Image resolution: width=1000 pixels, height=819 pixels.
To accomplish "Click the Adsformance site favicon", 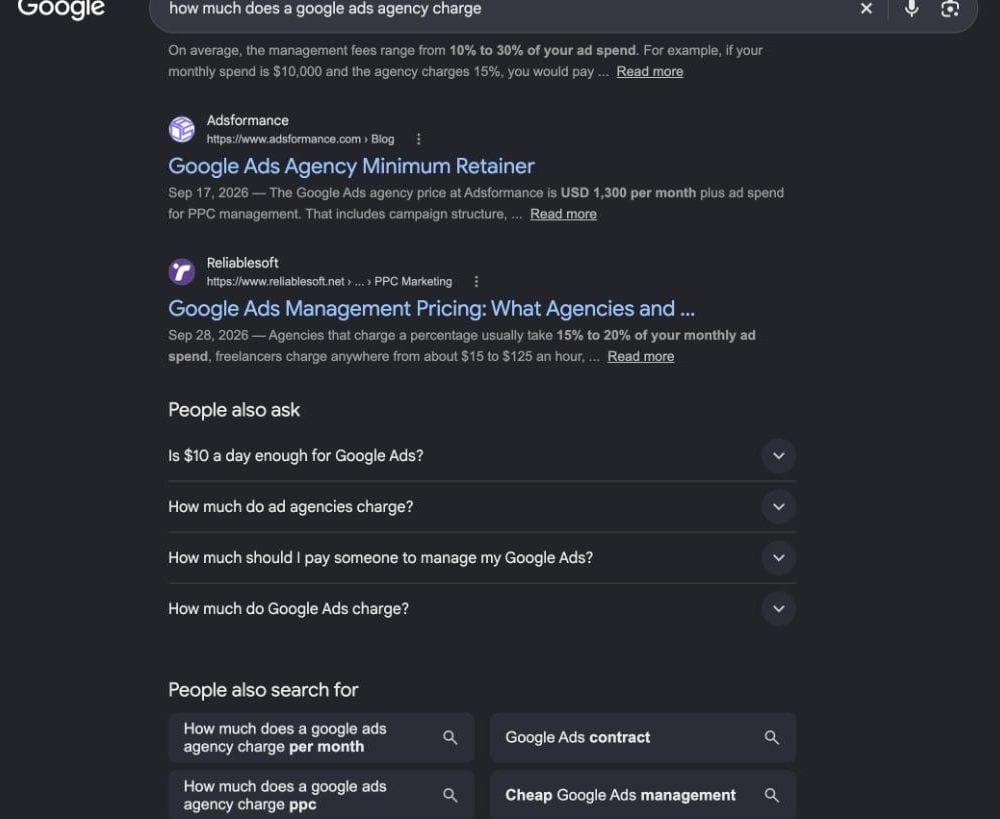I will click(182, 129).
